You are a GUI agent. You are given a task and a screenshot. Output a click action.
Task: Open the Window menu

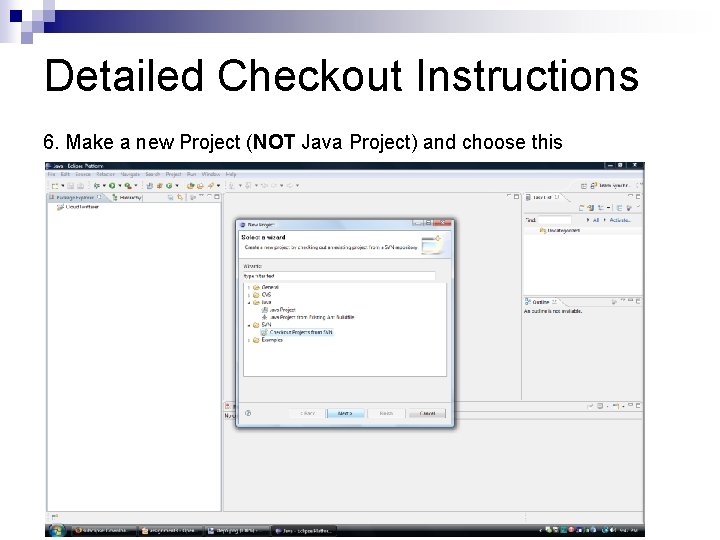(211, 174)
